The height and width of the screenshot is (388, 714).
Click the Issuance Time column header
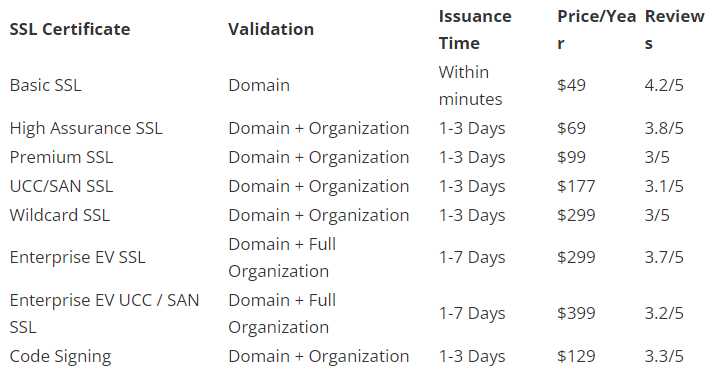point(475,30)
